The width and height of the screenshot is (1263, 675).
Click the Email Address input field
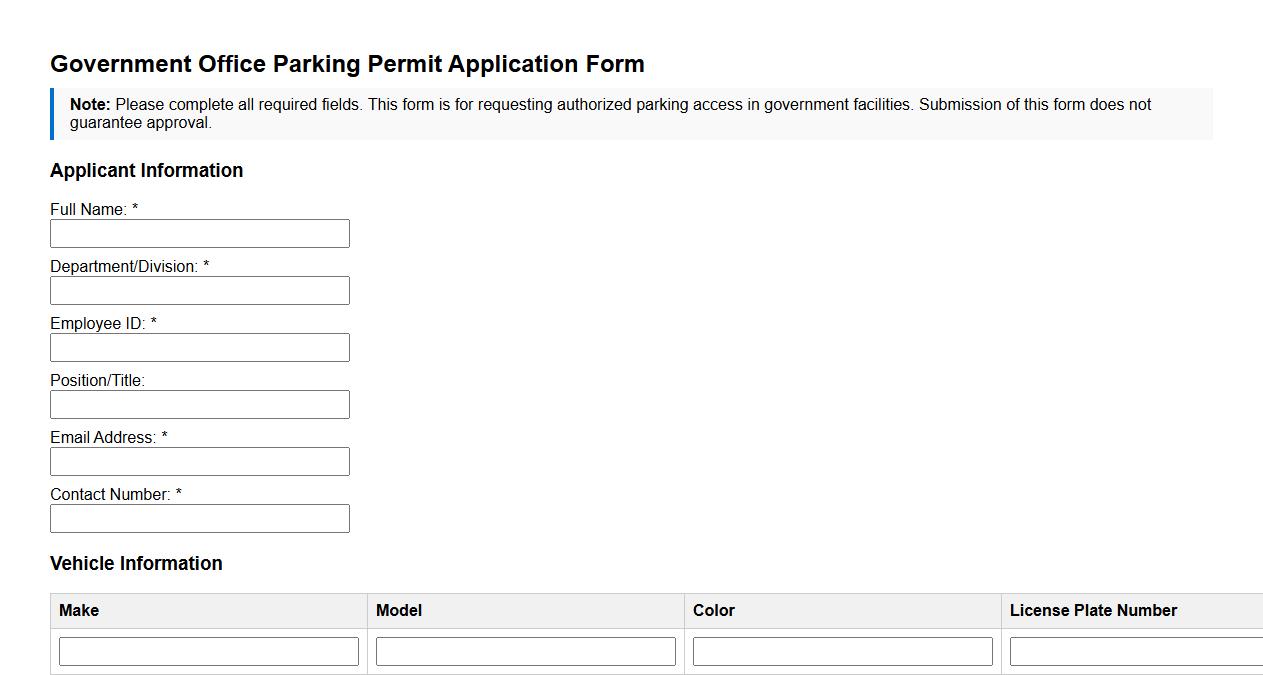pos(200,461)
